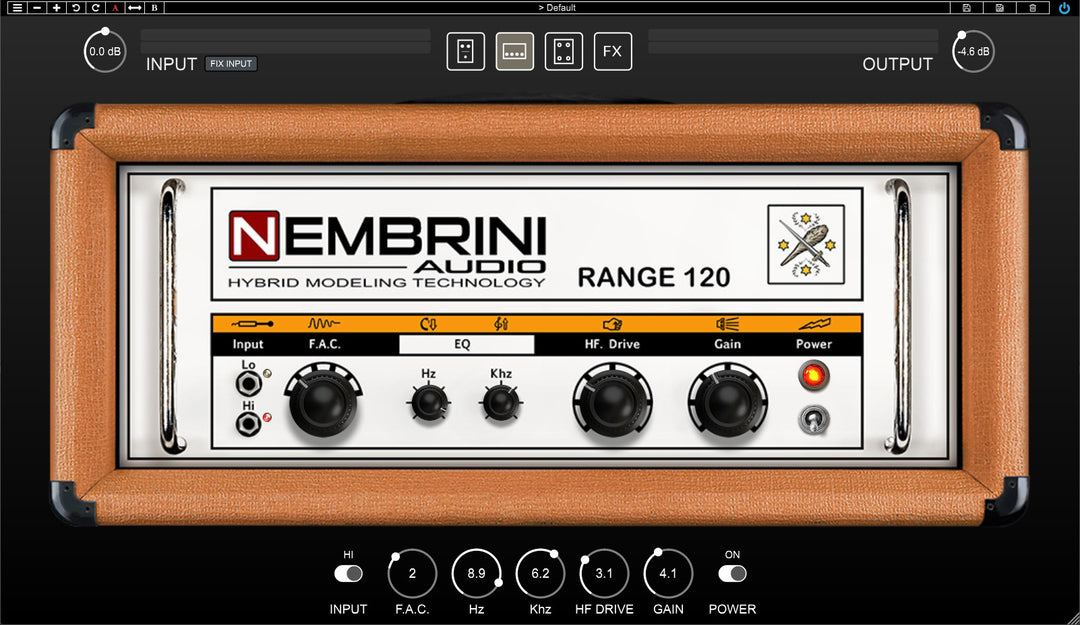Click the bottom F.A.C. dial showing 2
1080x625 pixels.
coord(412,573)
